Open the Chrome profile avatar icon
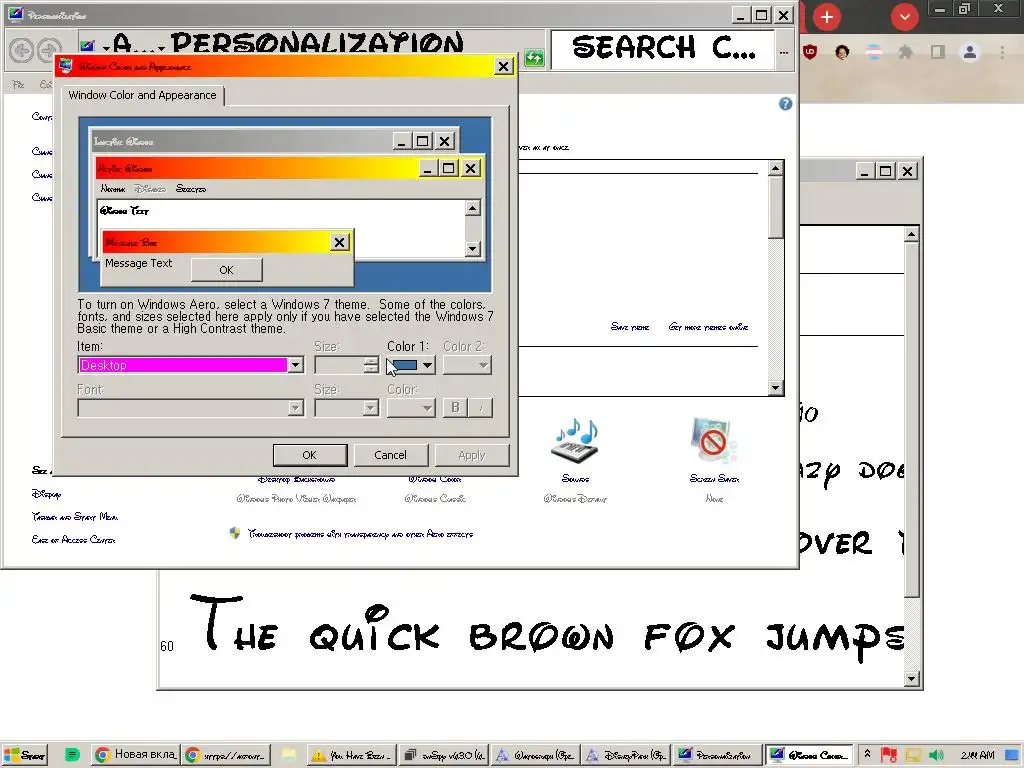1024x768 pixels. (x=970, y=52)
